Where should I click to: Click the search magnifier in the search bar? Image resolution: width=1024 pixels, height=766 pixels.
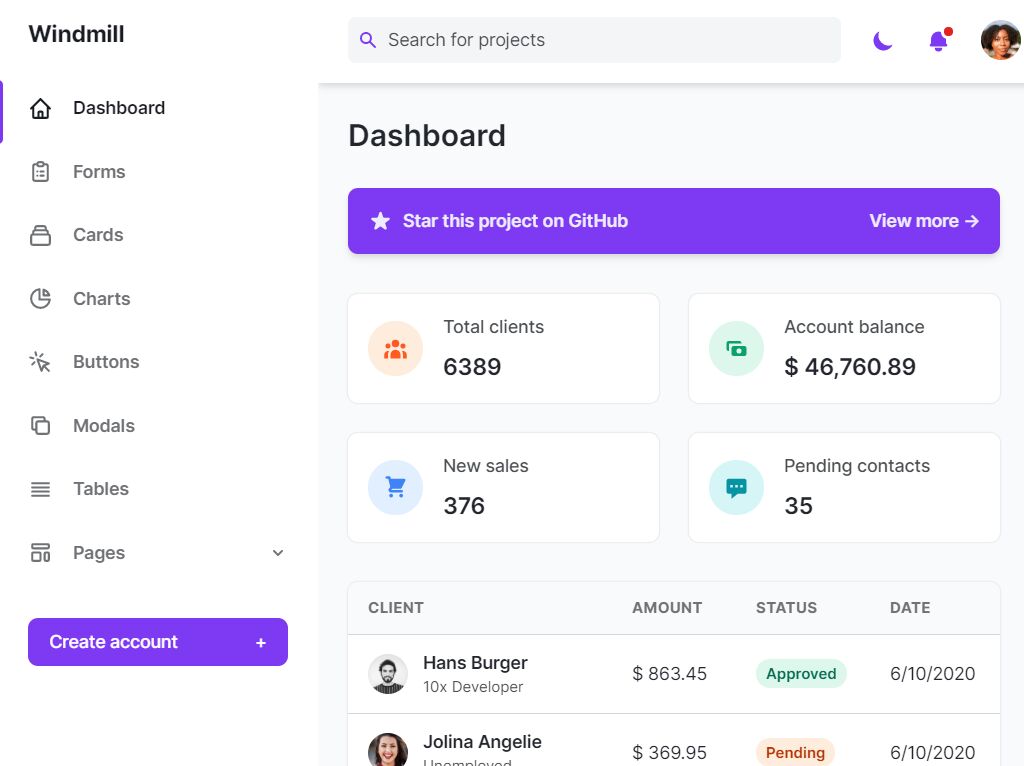click(367, 40)
